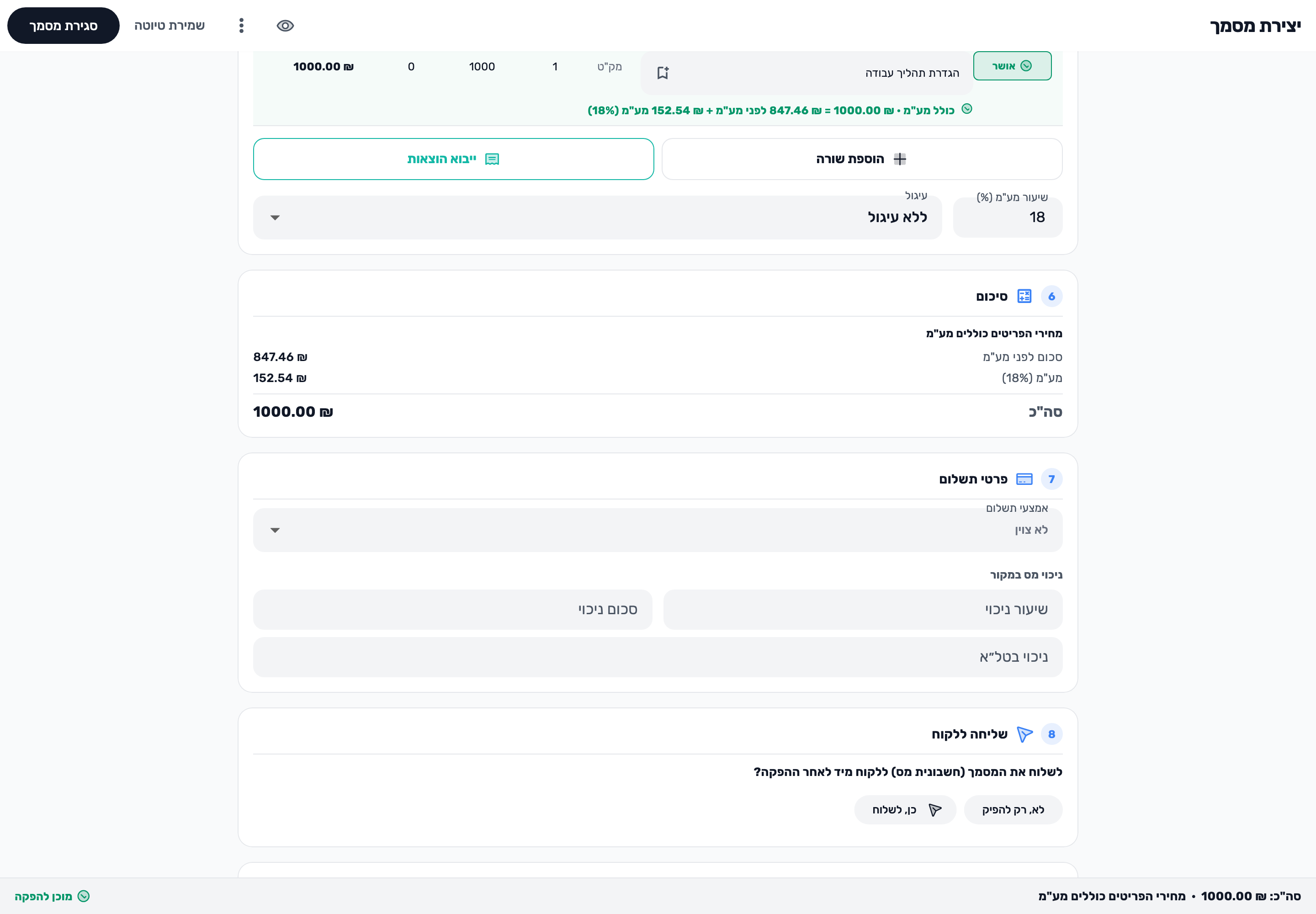Focus the שיעור ניכוי input field
The image size is (1316, 914).
click(x=862, y=610)
